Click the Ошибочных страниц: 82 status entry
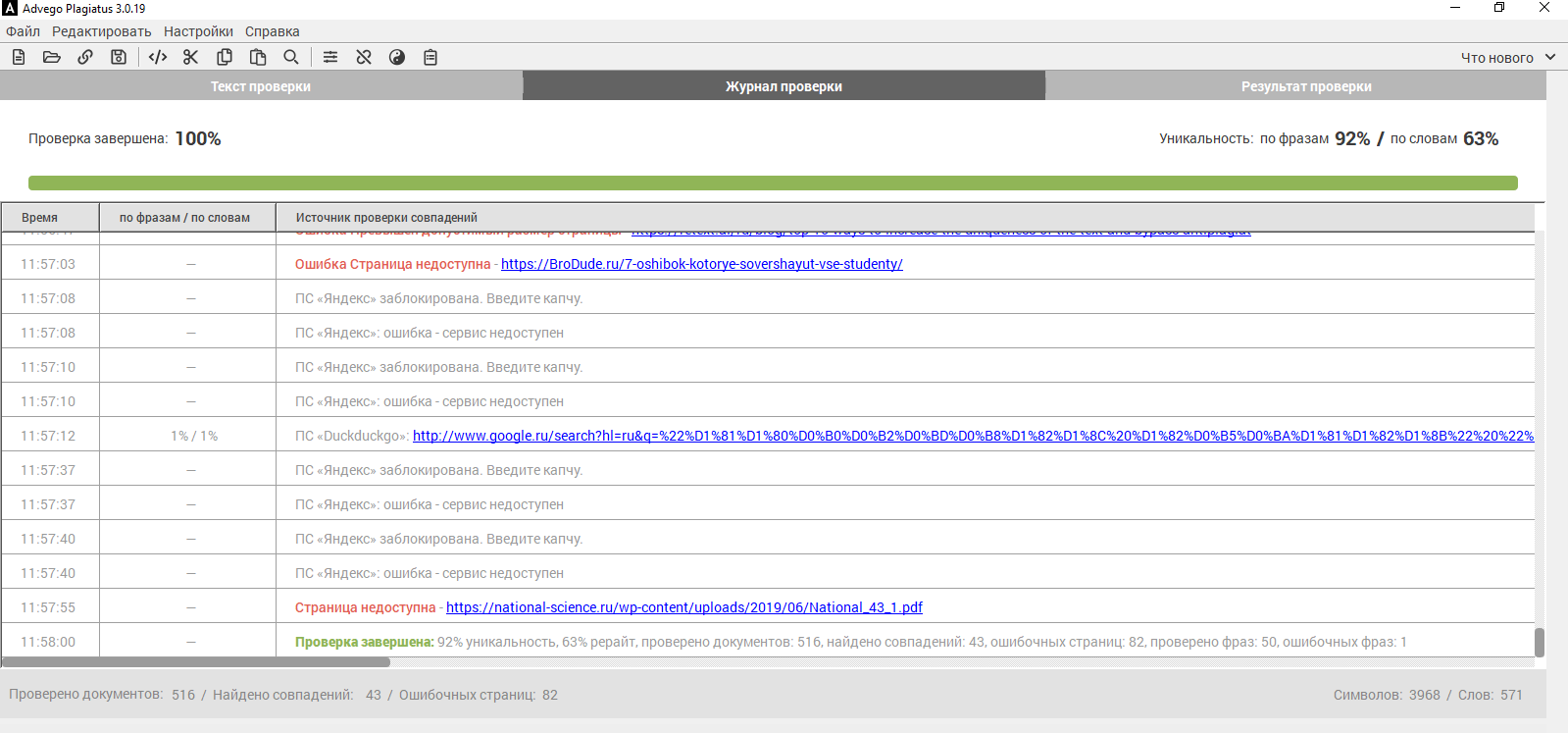The height and width of the screenshot is (733, 1568). 479,695
